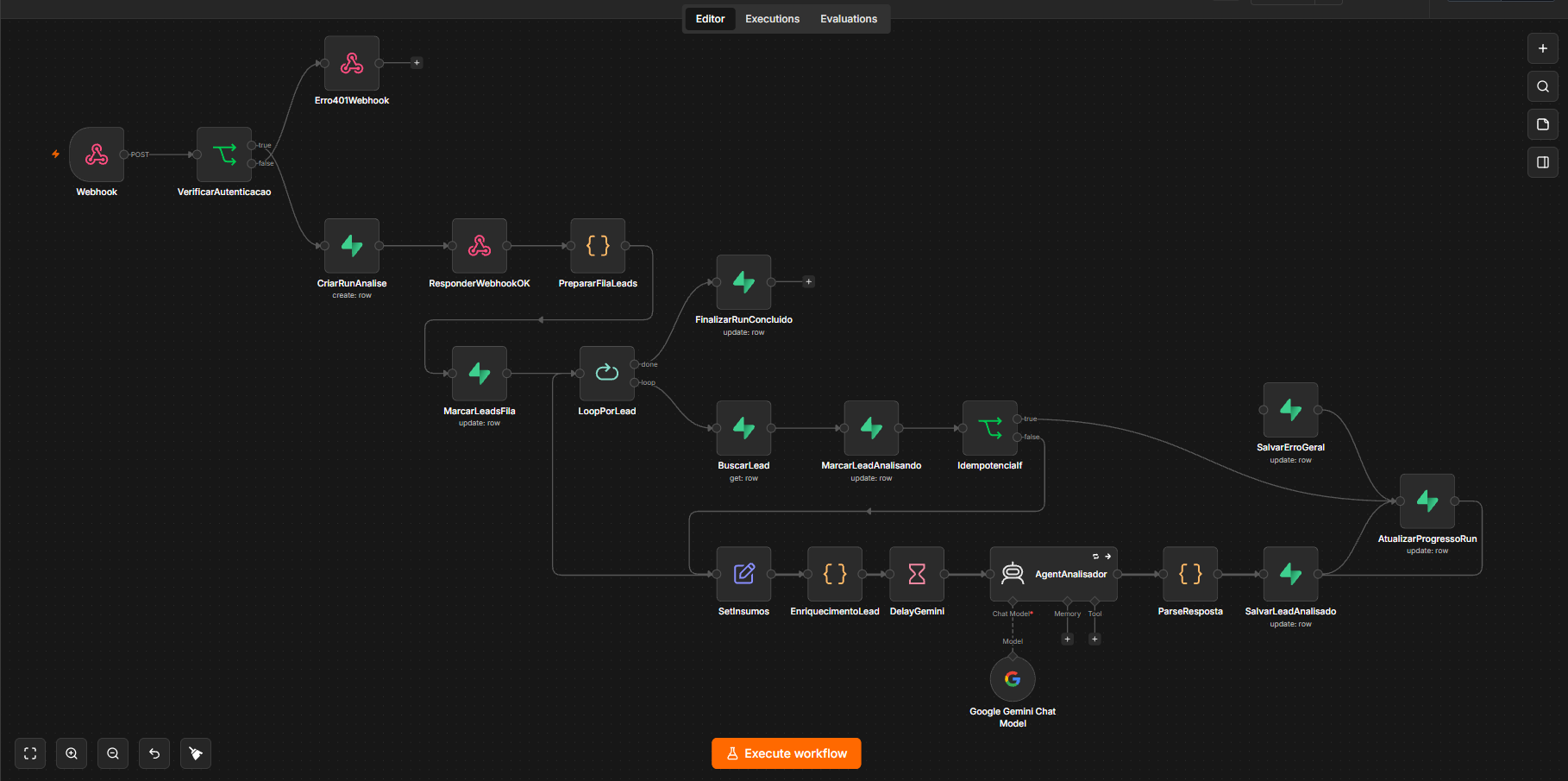Open the Erro401Webhook node
Image resolution: width=1568 pixels, height=781 pixels.
(x=352, y=63)
